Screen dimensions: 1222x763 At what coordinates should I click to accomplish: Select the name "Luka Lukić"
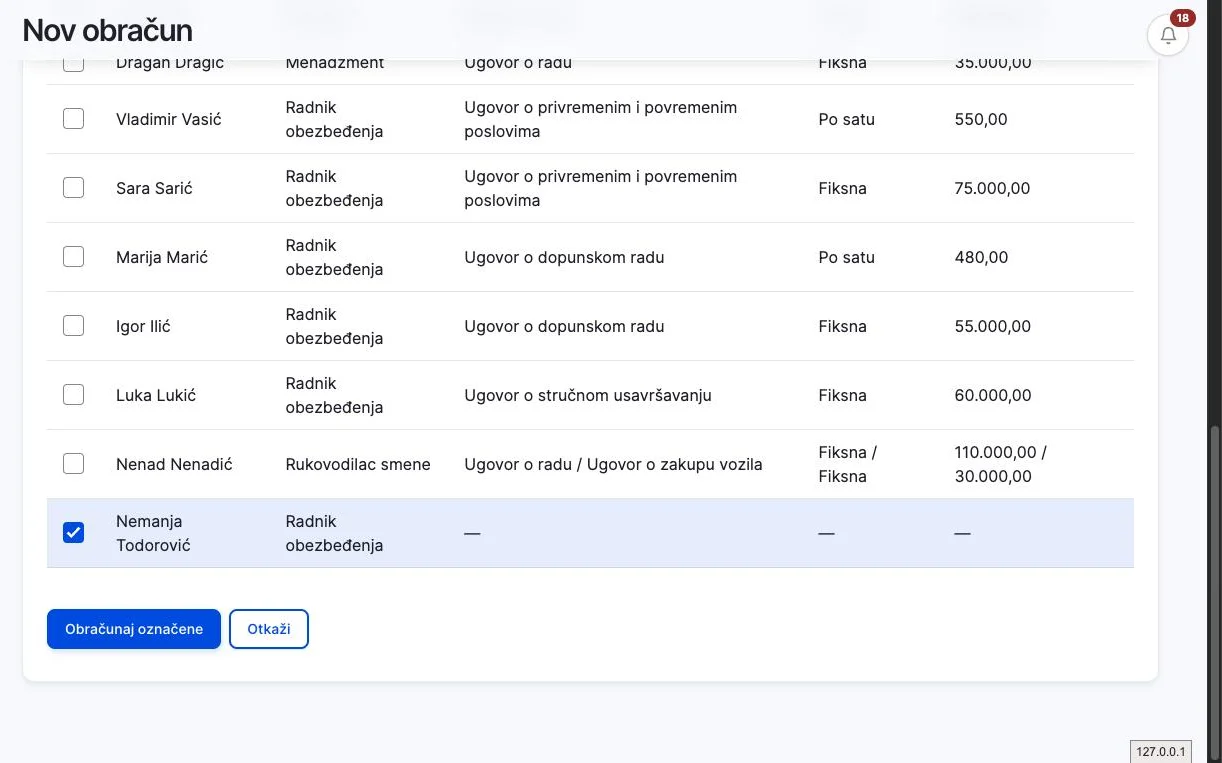(156, 395)
